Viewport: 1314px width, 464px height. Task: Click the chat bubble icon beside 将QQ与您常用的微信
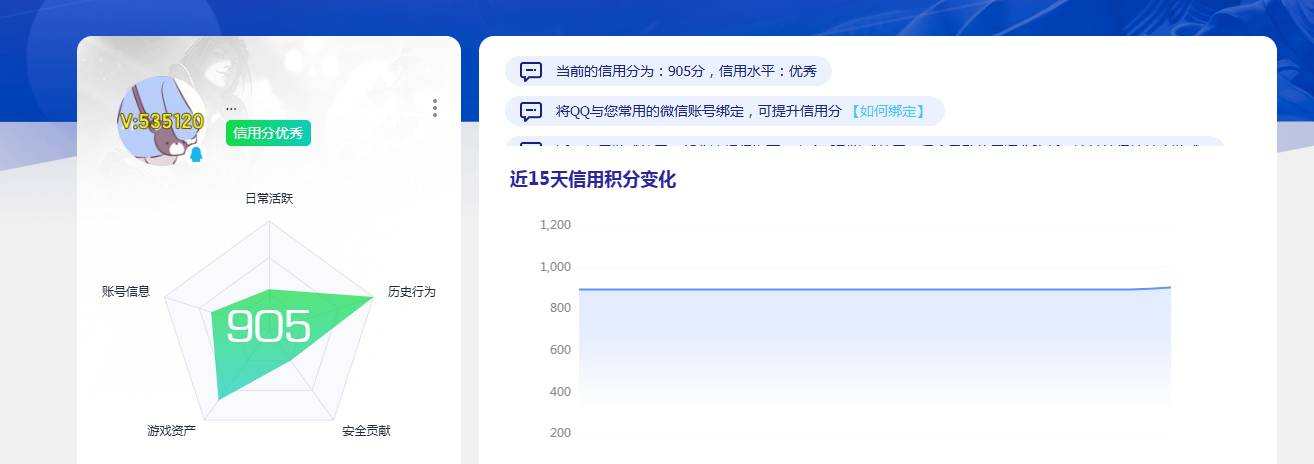point(531,111)
